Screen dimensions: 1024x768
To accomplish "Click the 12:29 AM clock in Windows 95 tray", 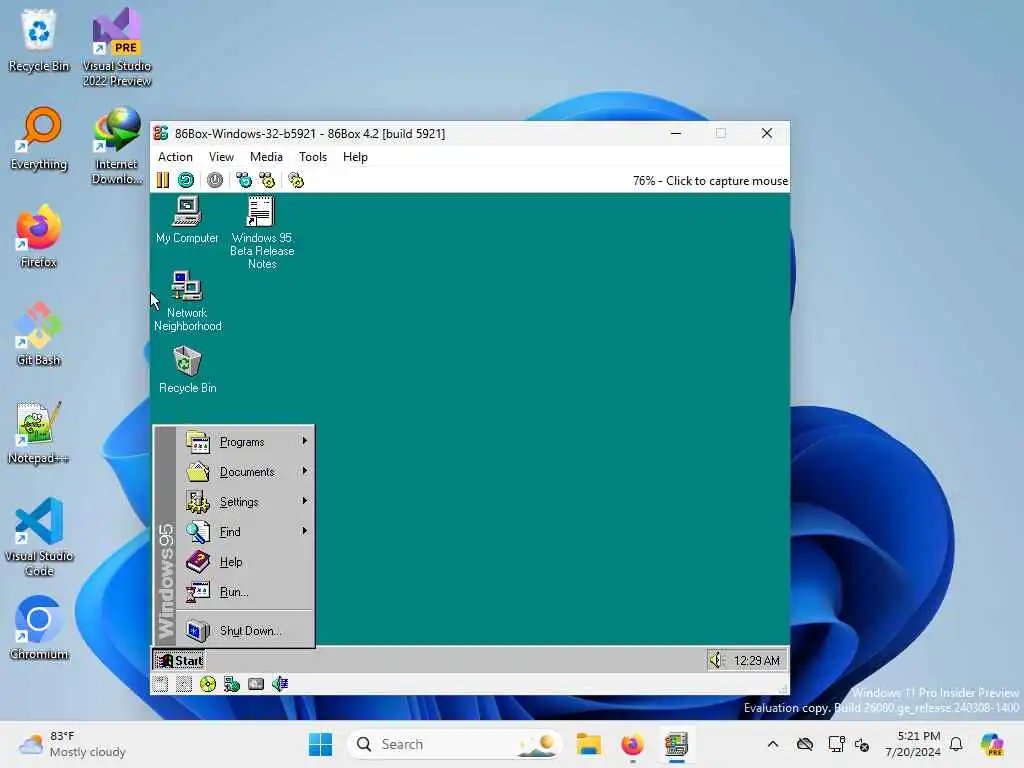I will click(756, 661).
